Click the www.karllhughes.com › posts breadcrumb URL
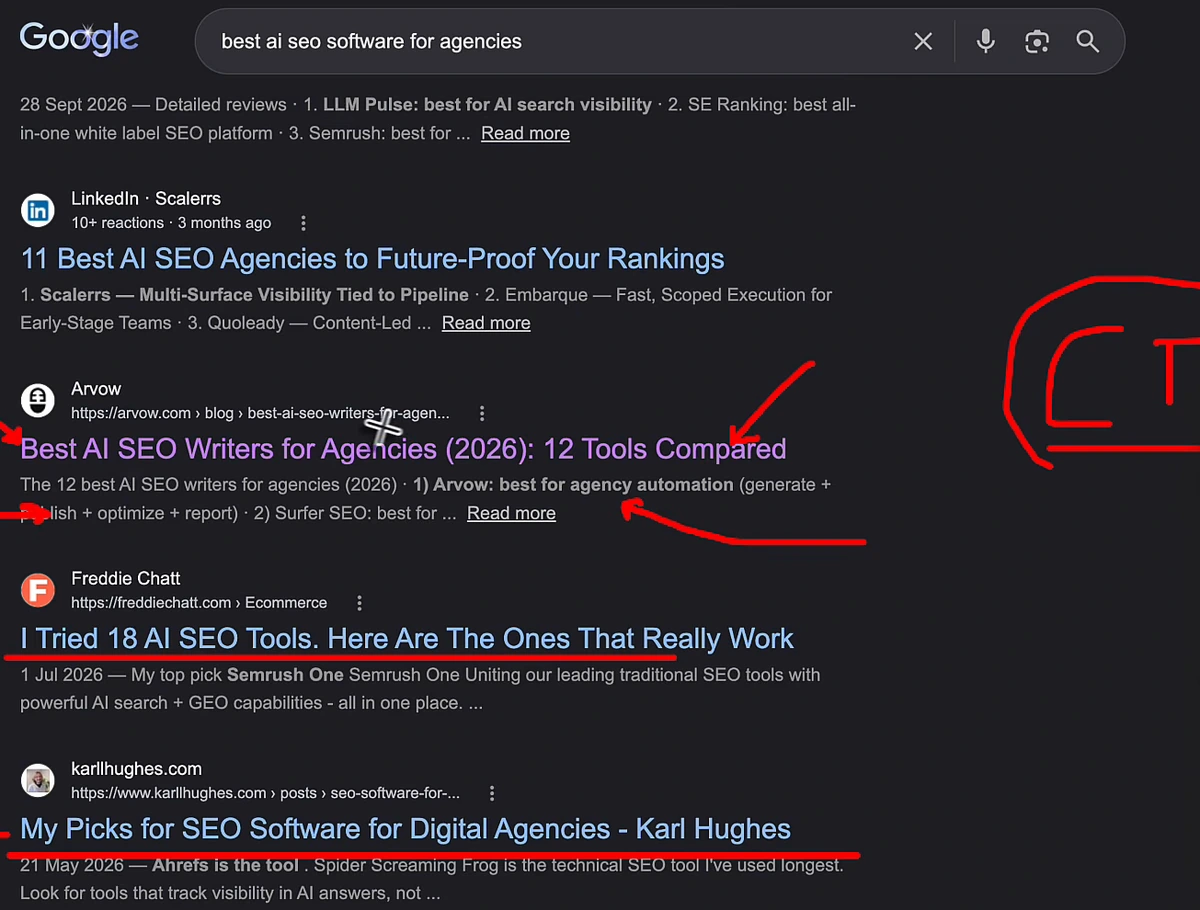The width and height of the screenshot is (1200, 910). click(265, 793)
